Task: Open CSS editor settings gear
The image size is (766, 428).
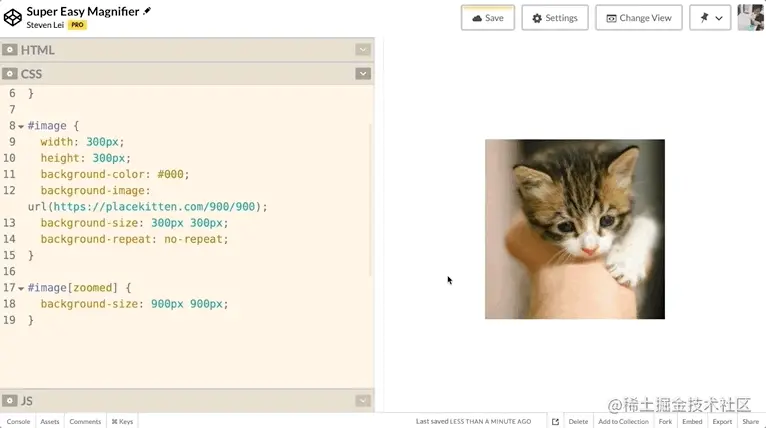Action: (9, 74)
